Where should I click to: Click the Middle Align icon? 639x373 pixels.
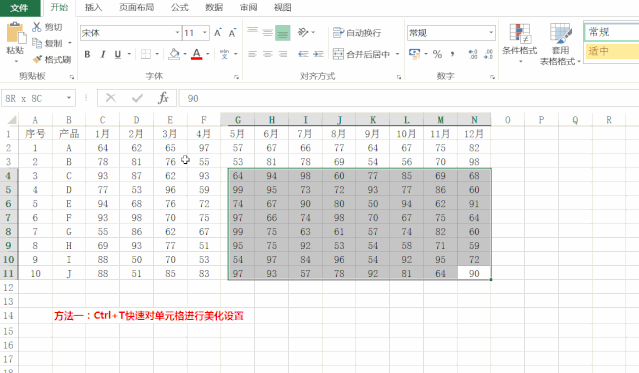(267, 33)
